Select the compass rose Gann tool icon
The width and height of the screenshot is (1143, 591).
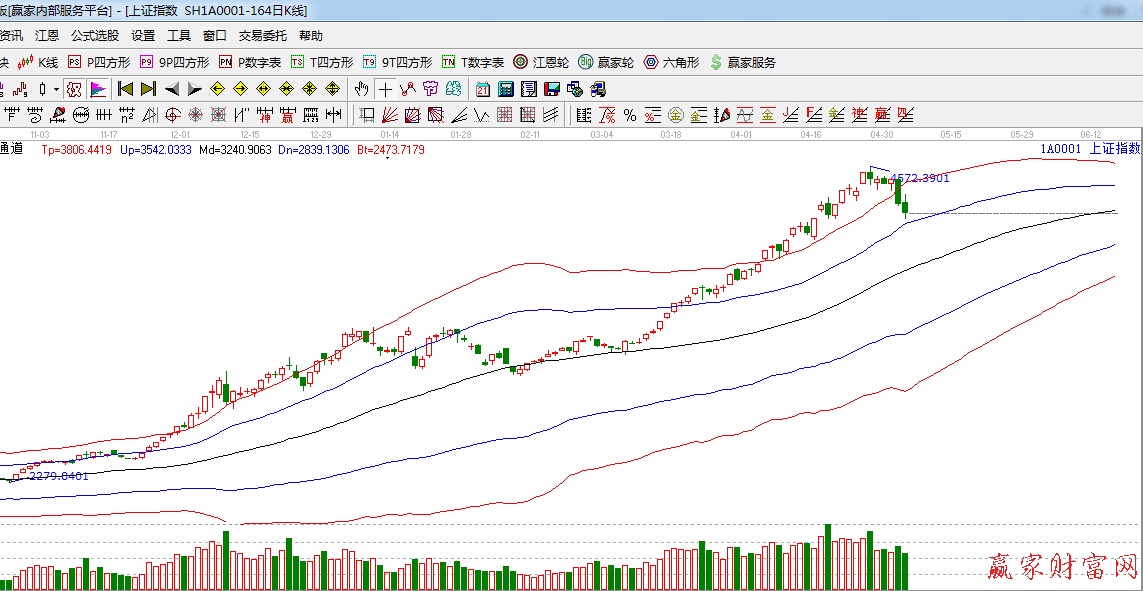(195, 114)
